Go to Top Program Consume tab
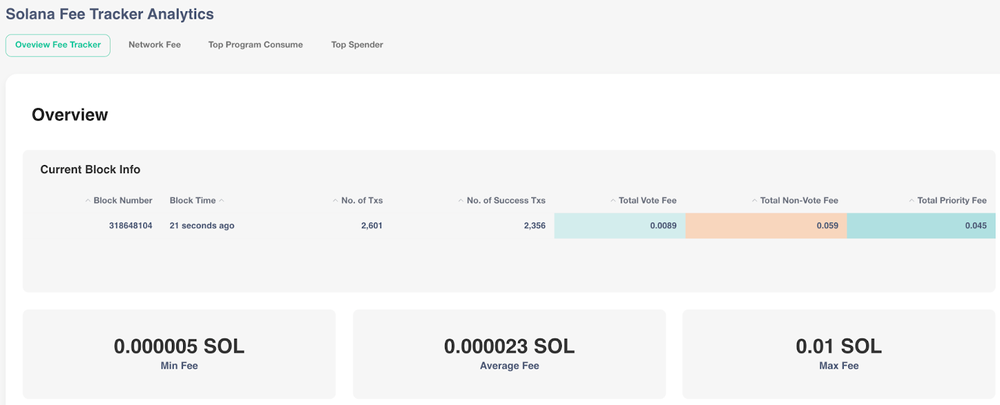 pyautogui.click(x=255, y=45)
